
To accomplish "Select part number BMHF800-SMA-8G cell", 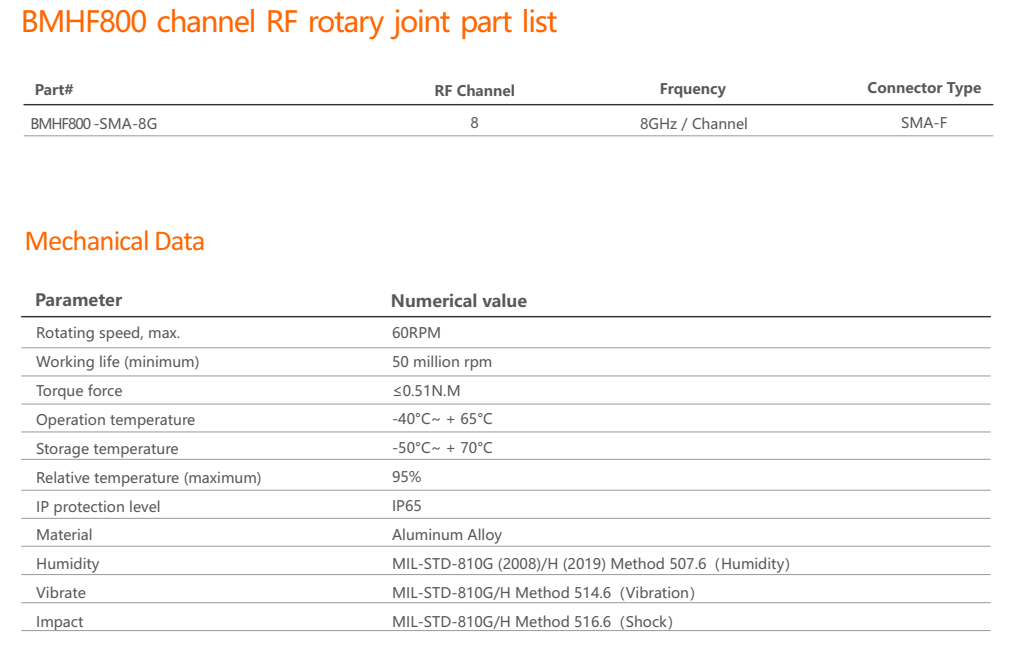I will click(x=94, y=124).
